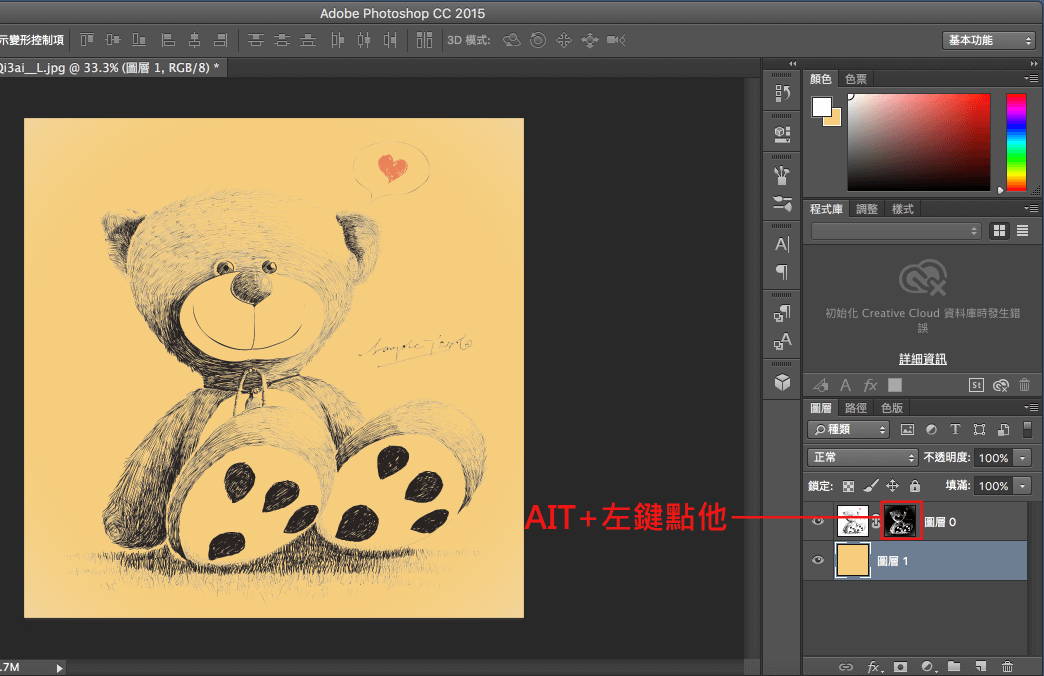Click the create new layer icon
The image size is (1044, 676).
pyautogui.click(x=981, y=666)
